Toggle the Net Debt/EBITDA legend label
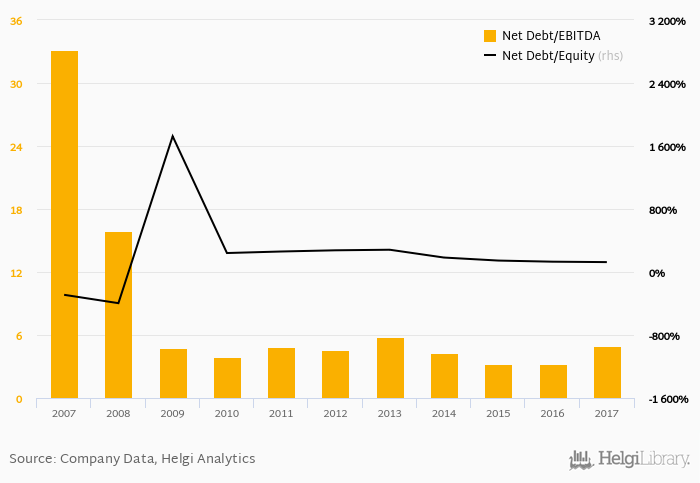 (543, 36)
